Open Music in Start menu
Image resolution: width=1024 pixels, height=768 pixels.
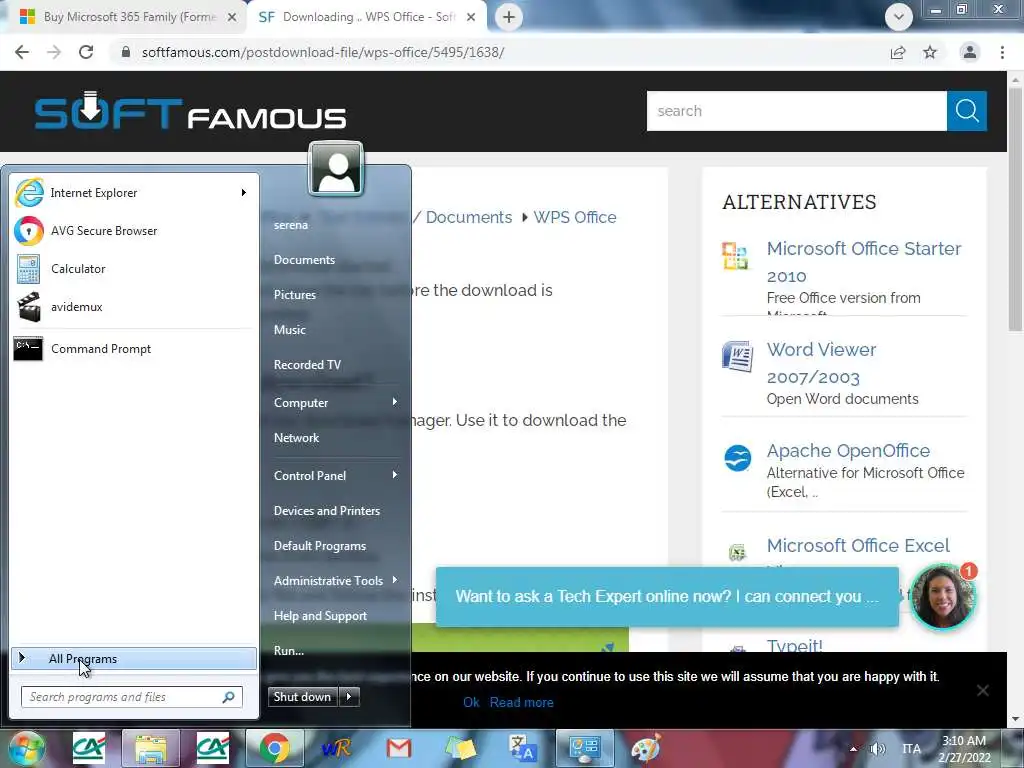[289, 330]
